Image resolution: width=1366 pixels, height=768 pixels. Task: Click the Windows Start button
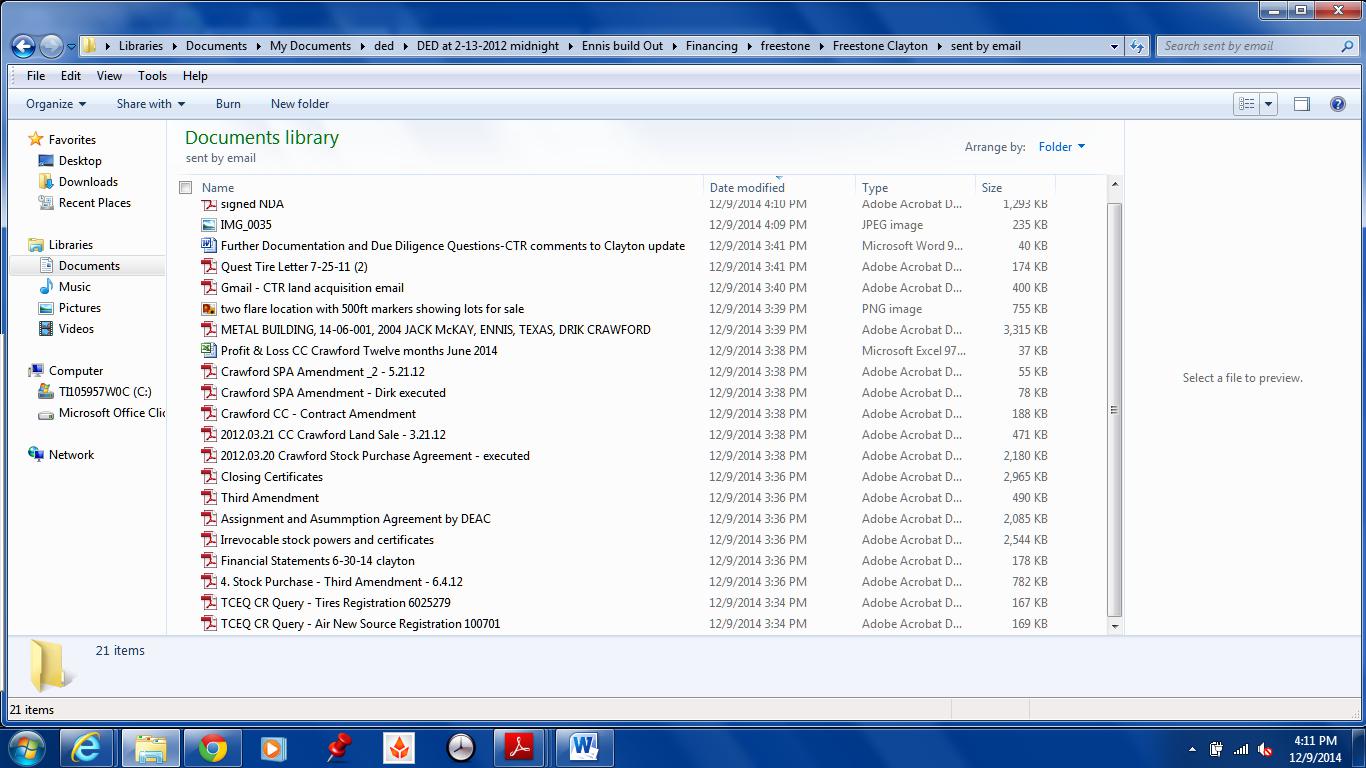27,747
